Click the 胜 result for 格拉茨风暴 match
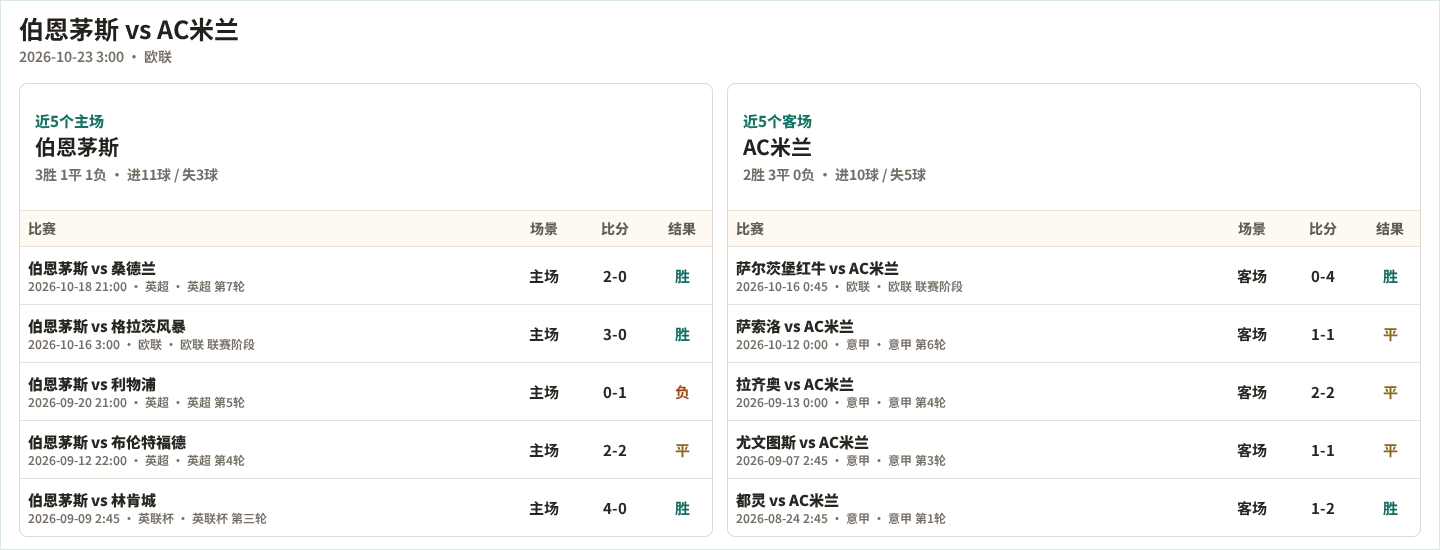The width and height of the screenshot is (1440, 550). [x=682, y=334]
